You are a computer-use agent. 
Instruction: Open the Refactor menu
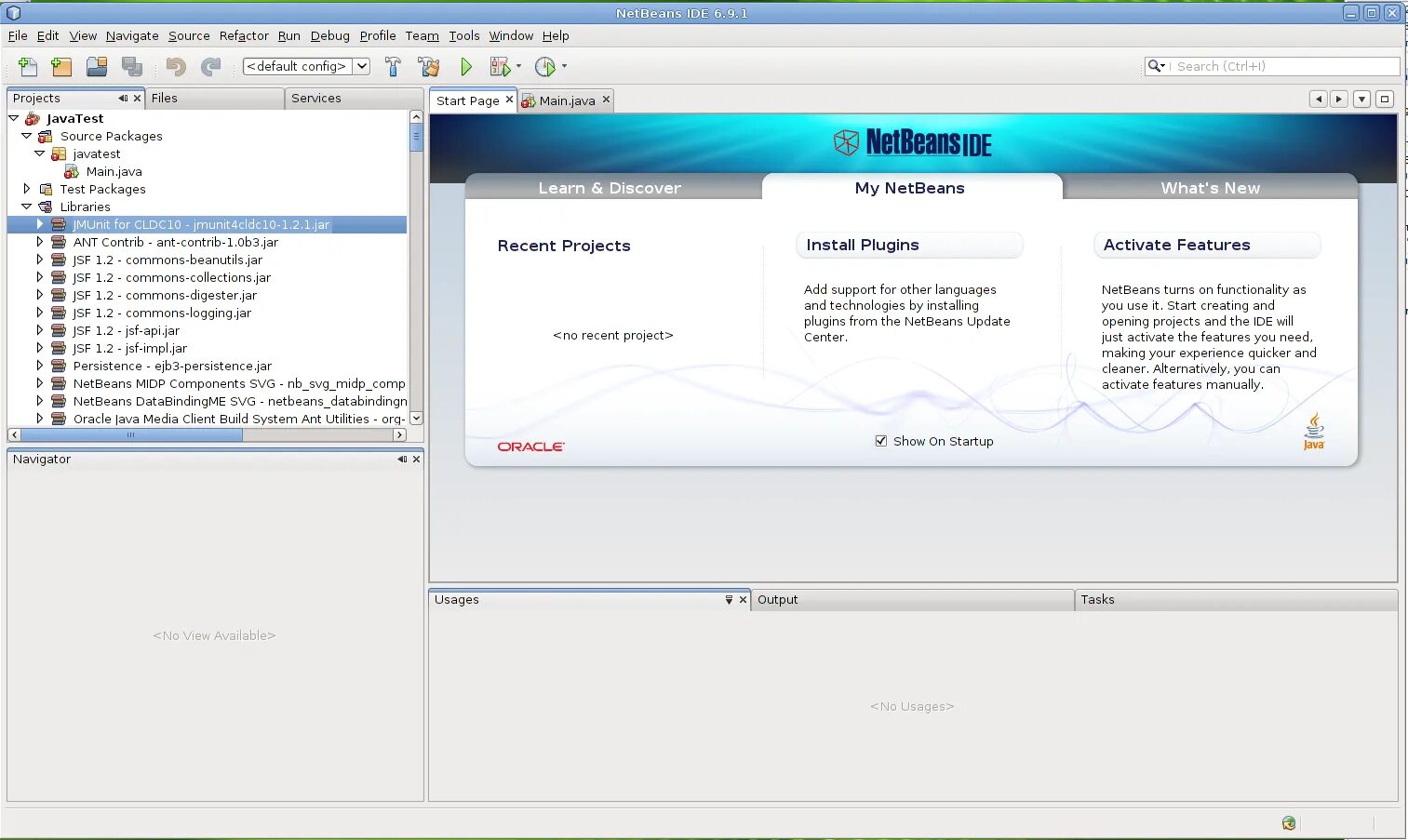244,35
